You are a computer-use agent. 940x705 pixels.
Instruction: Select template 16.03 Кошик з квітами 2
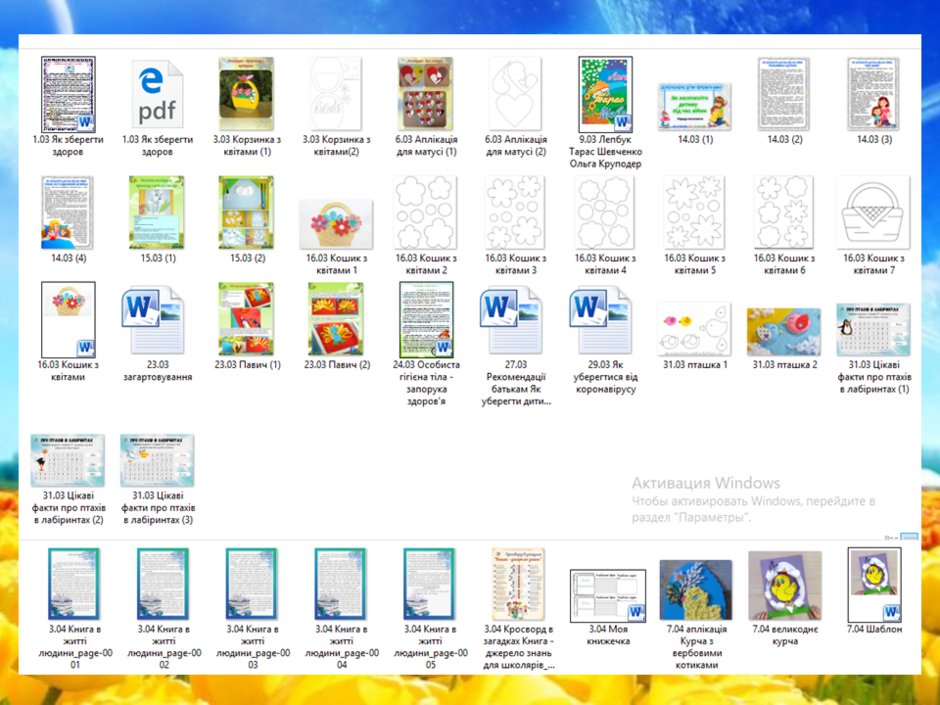coord(426,212)
